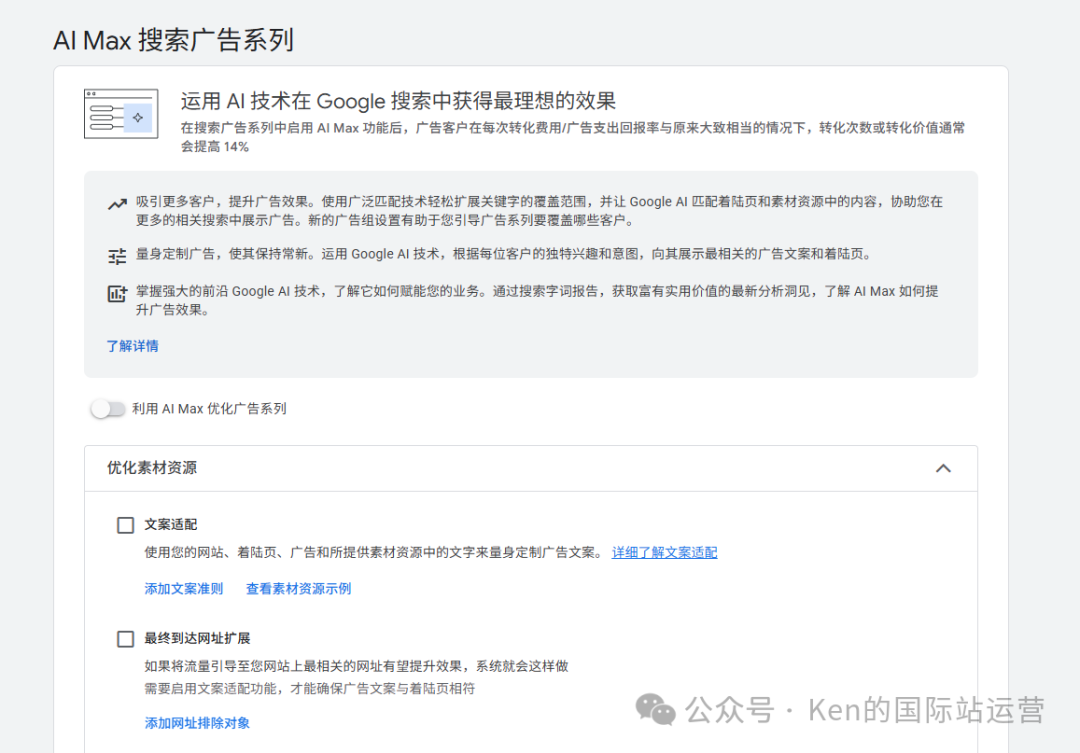Click the 利用 AI Max 优化广告系列 label text

point(209,409)
